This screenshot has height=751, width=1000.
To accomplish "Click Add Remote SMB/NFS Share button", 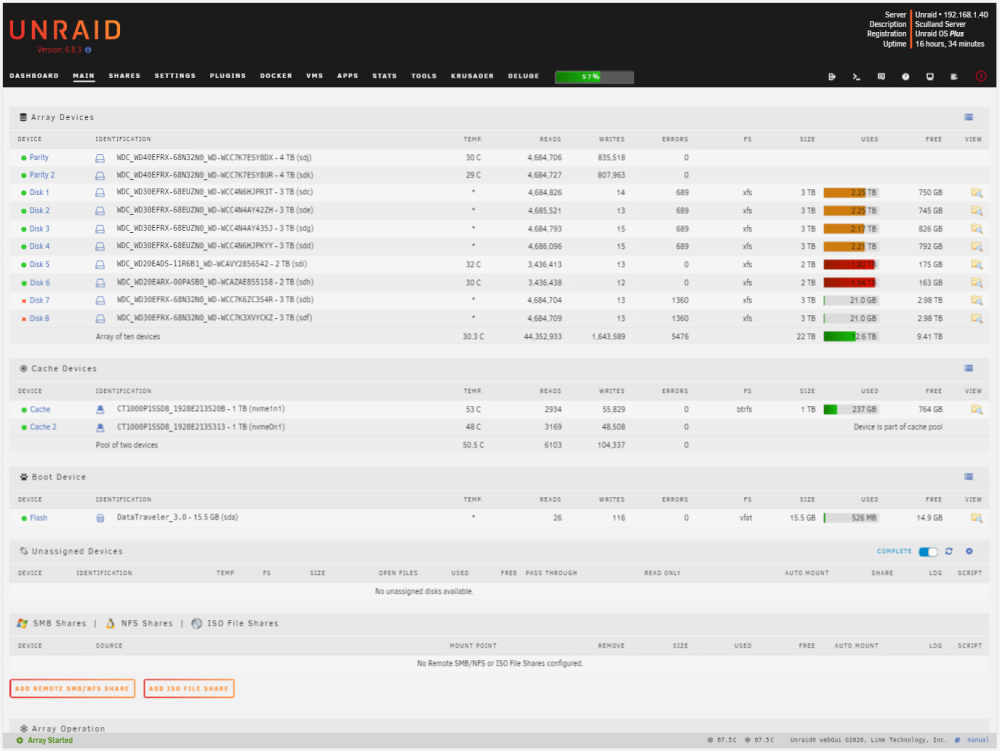I will click(72, 689).
